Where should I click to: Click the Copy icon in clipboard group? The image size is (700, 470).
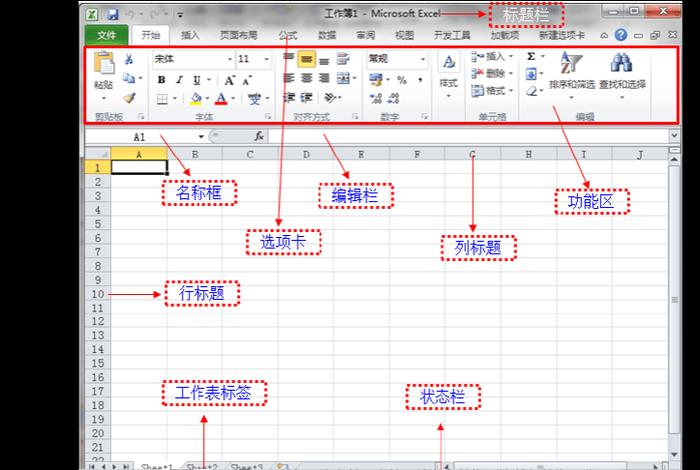click(x=129, y=79)
